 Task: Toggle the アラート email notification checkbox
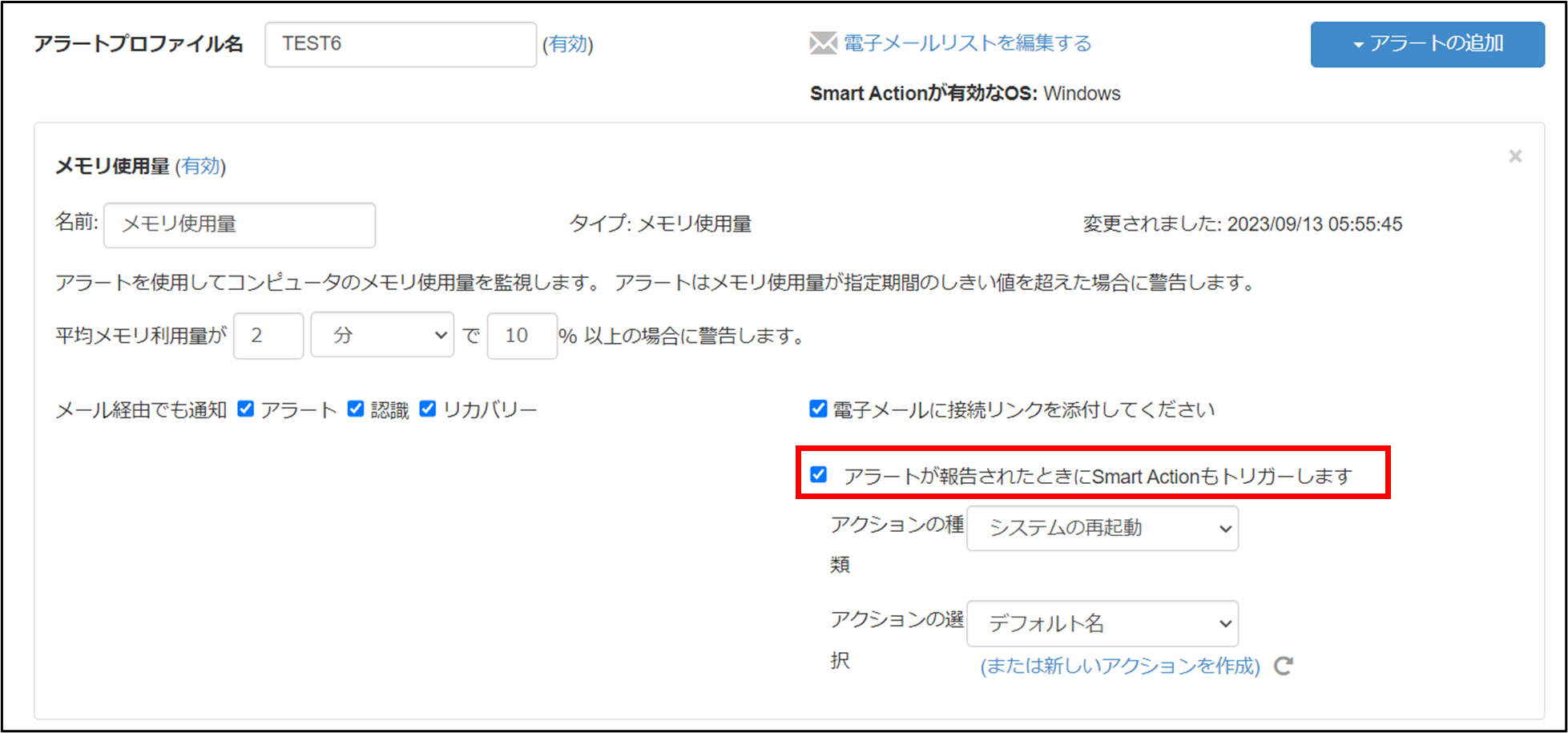click(x=246, y=409)
